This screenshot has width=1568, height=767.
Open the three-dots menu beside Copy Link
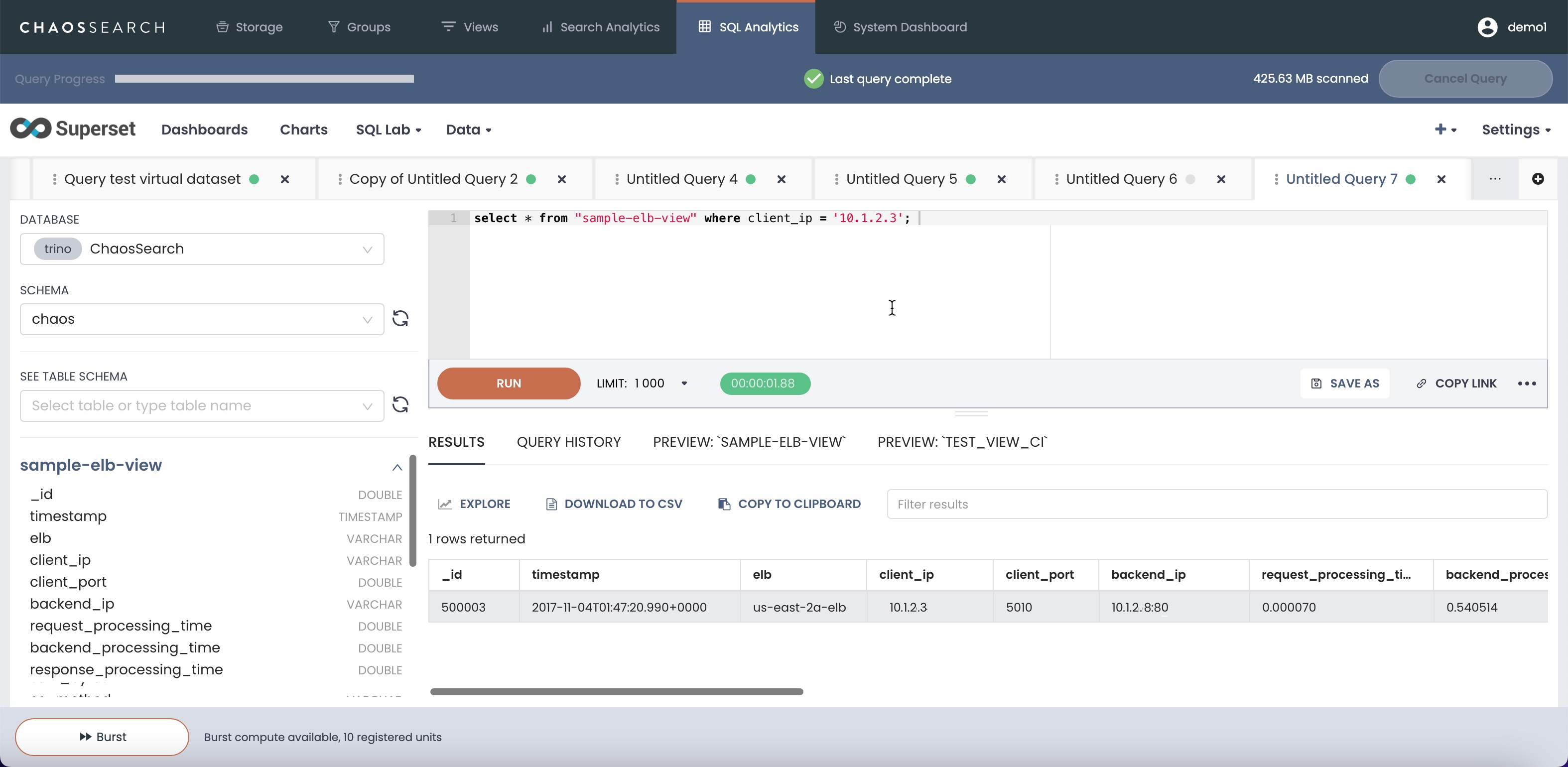[1527, 383]
